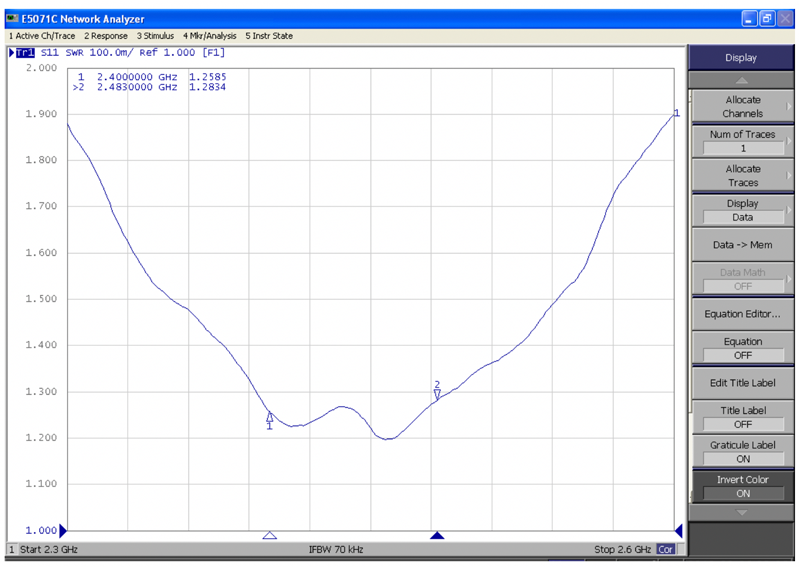
Task: Open the Num of Traces selector
Action: pyautogui.click(x=742, y=141)
